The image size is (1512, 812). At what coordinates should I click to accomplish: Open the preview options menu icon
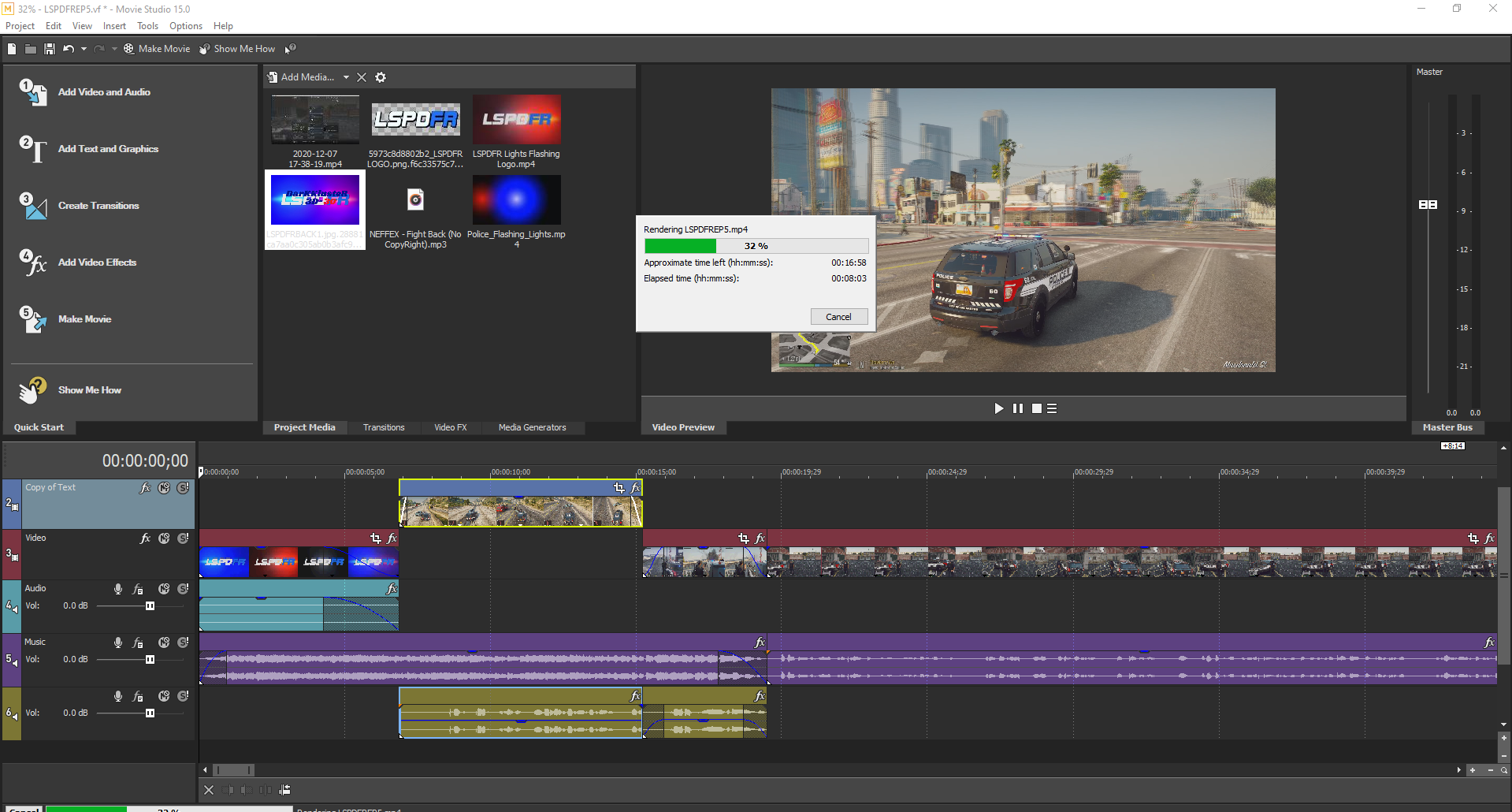(x=1052, y=408)
